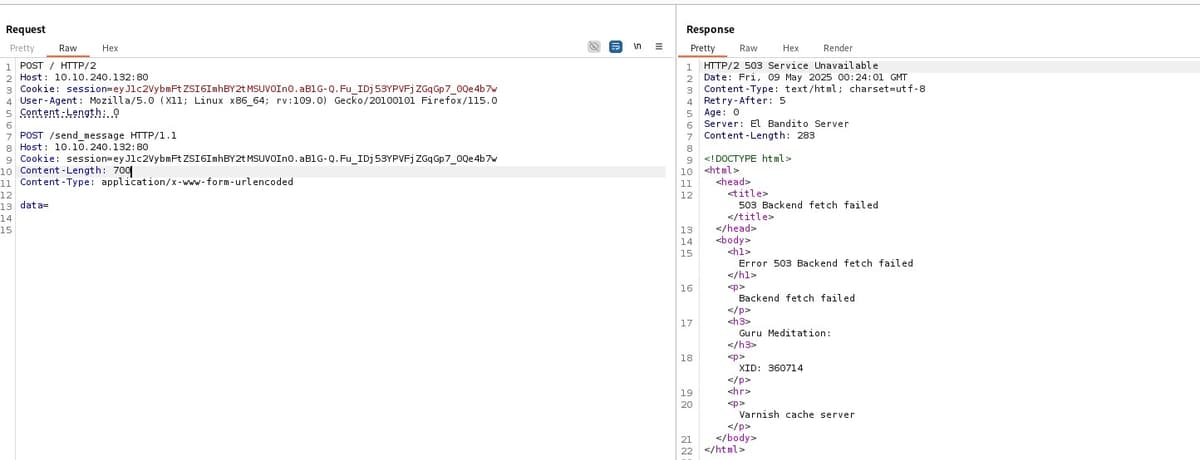This screenshot has width=1200, height=460.
Task: Switch Request view to the Pretty tab
Action: coord(22,48)
